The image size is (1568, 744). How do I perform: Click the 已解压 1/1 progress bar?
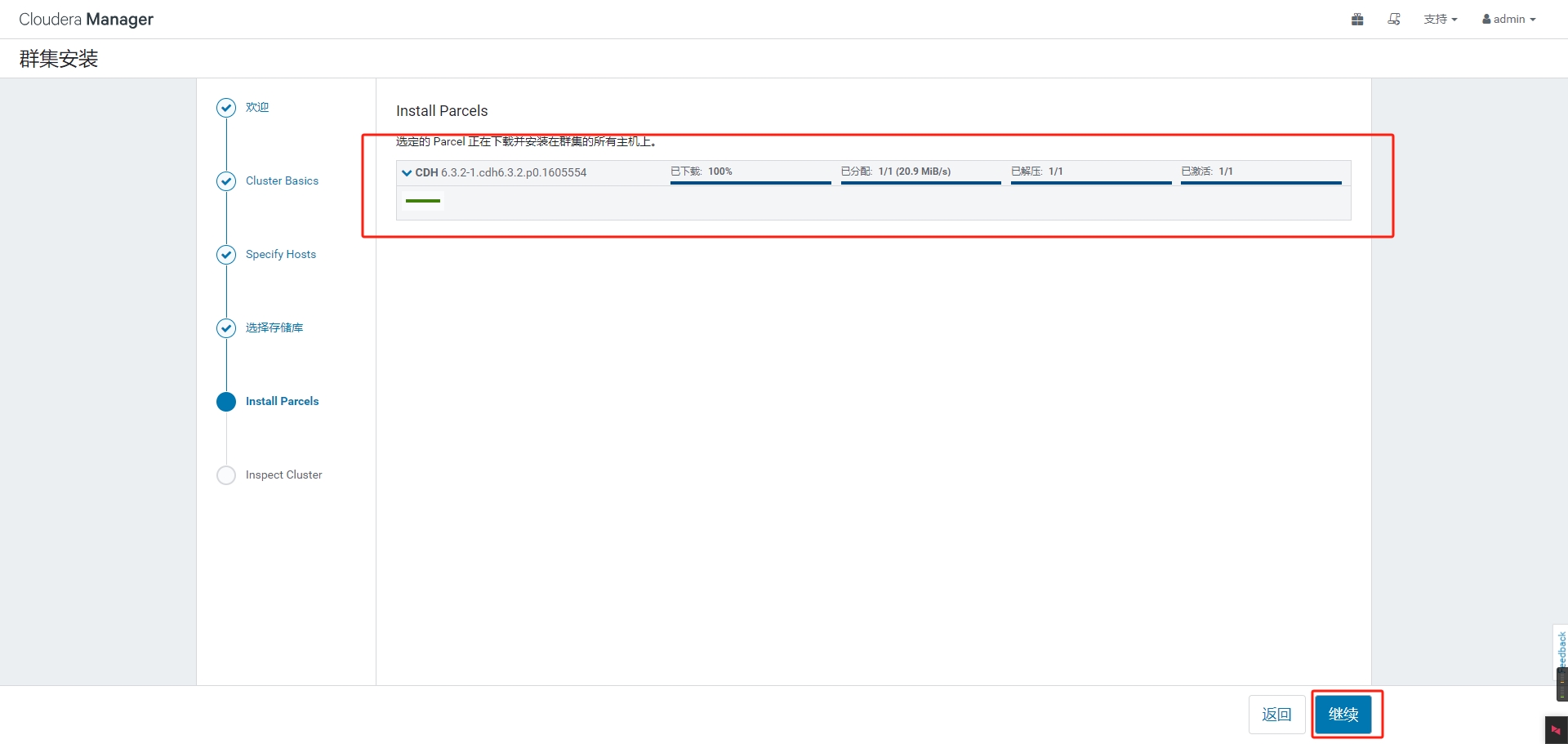1091,183
